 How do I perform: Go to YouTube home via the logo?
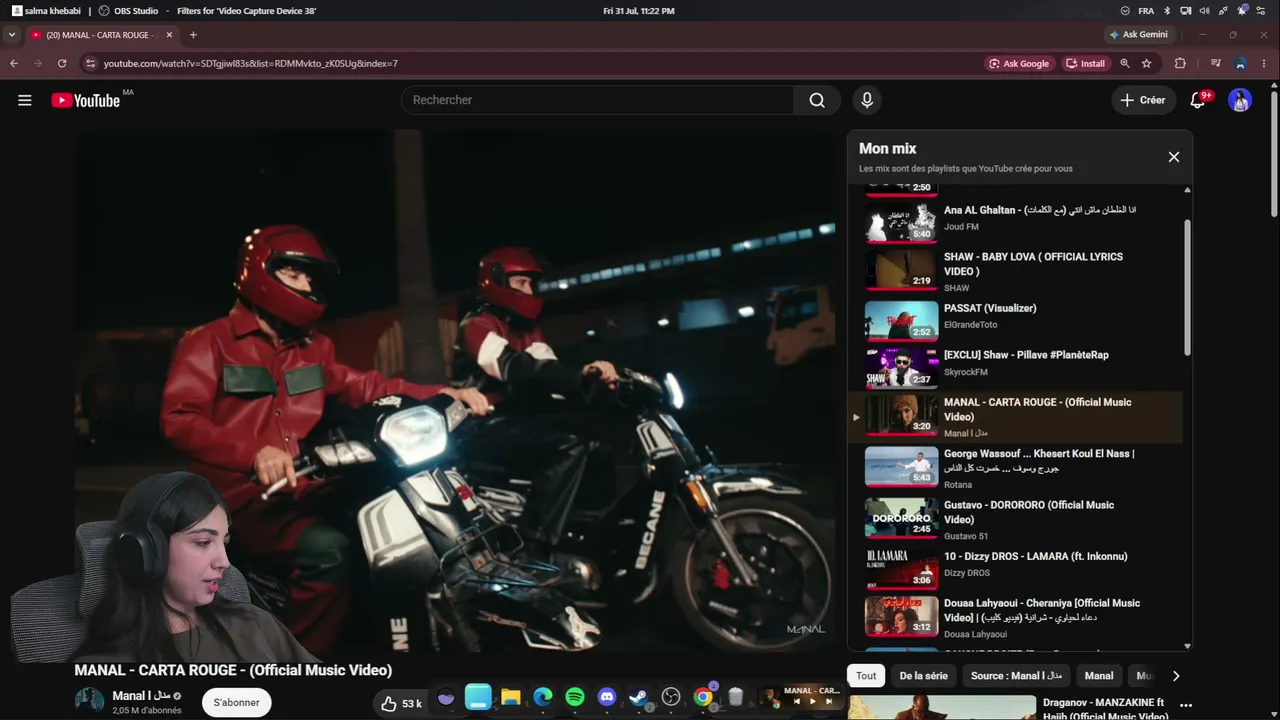[x=86, y=100]
